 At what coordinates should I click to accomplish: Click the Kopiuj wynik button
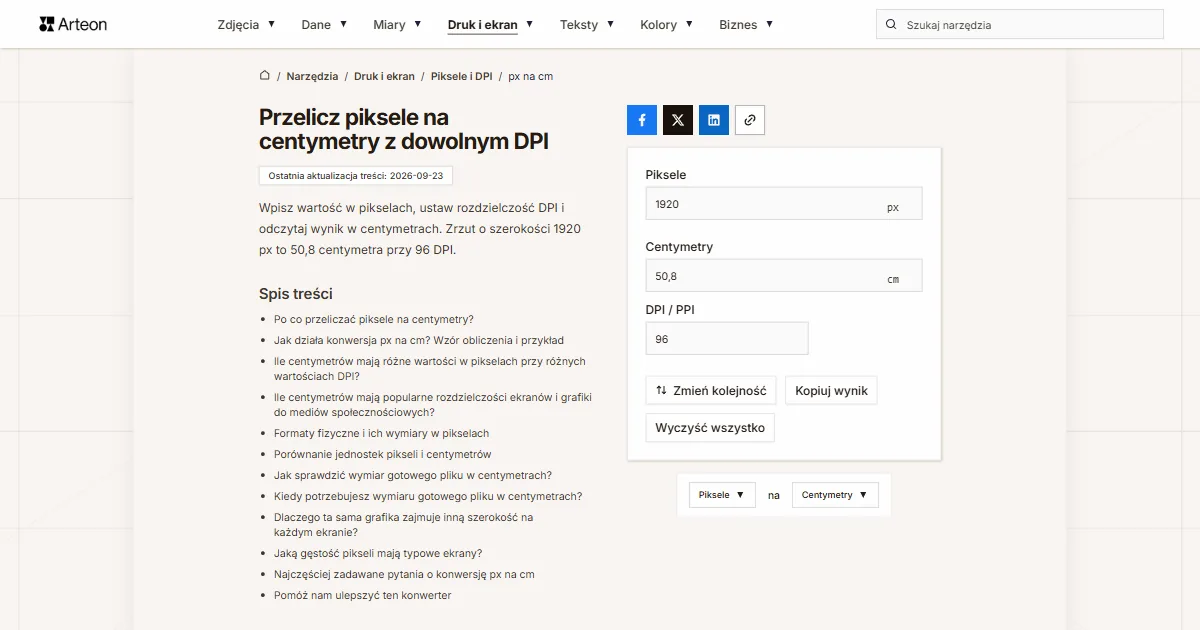point(831,390)
